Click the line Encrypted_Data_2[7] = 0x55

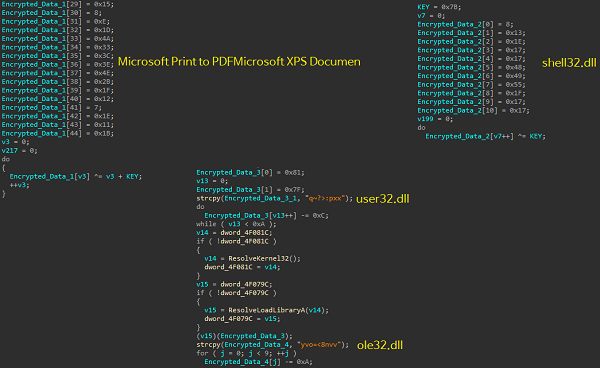click(x=471, y=85)
